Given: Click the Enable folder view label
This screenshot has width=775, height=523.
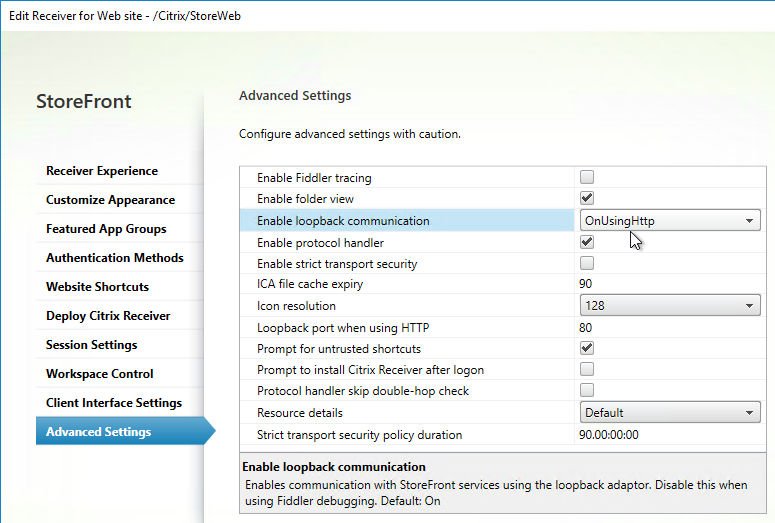Looking at the screenshot, I should (305, 199).
